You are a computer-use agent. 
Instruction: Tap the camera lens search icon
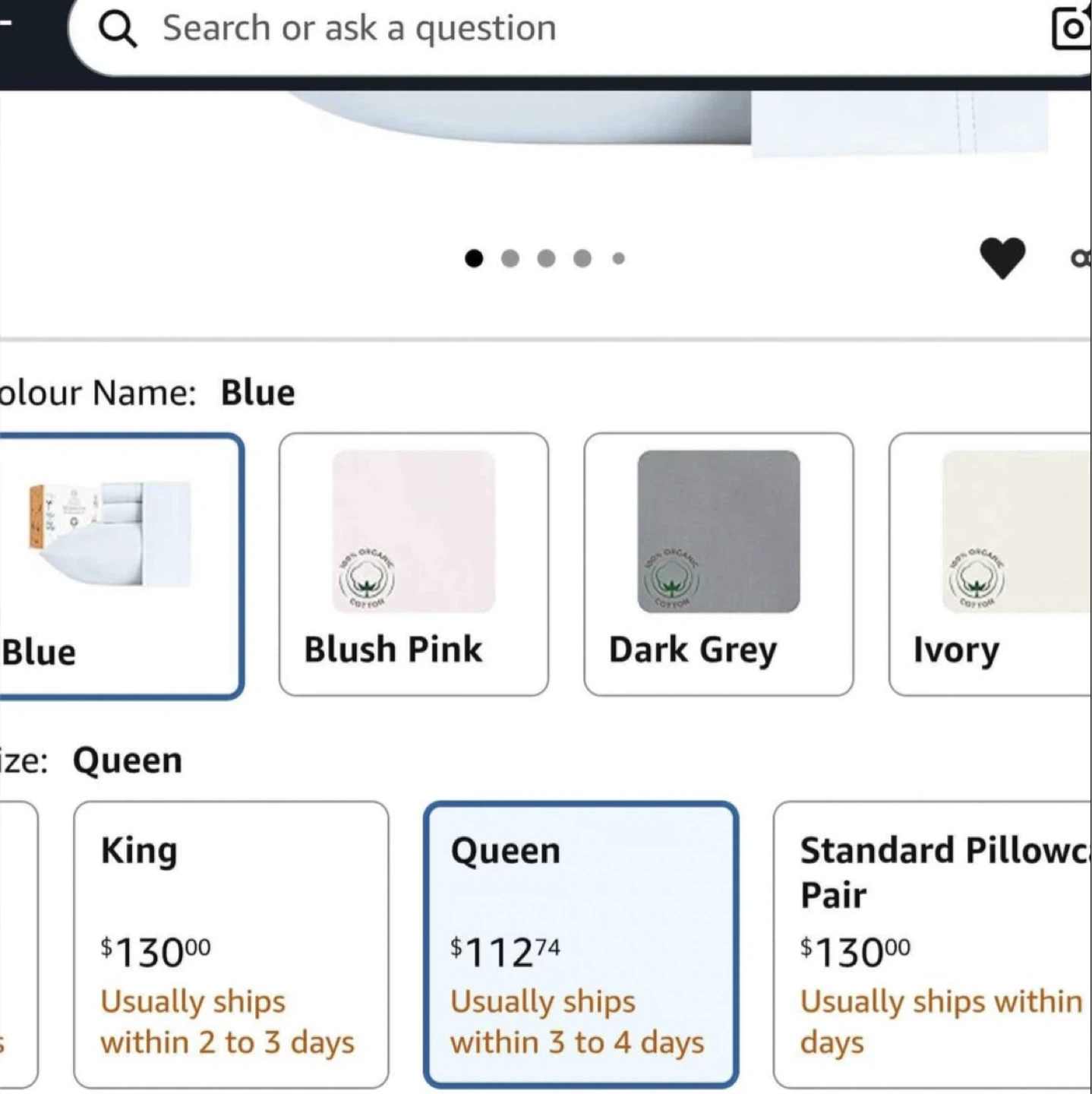(1071, 29)
